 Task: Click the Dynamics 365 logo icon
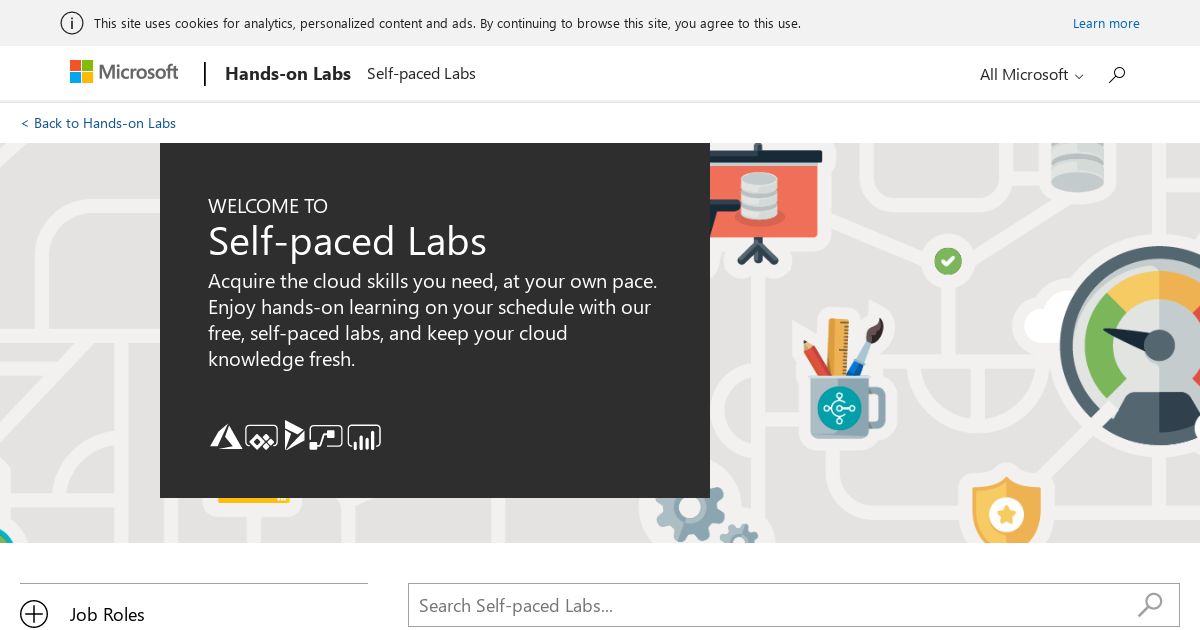[294, 436]
